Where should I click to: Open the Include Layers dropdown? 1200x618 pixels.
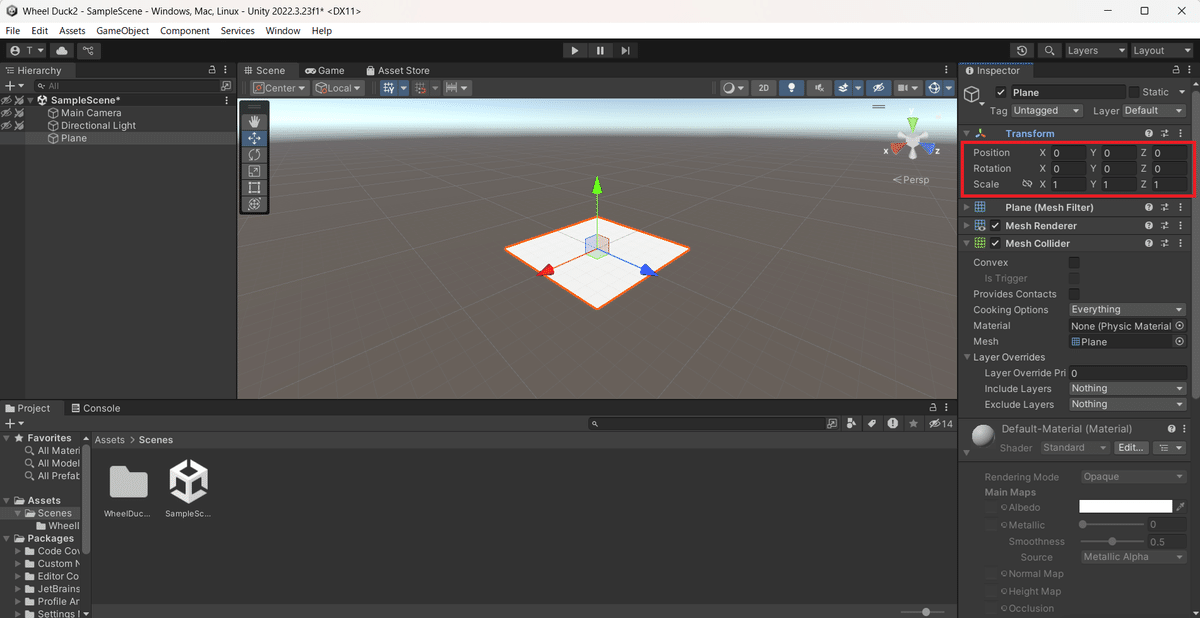tap(1127, 388)
